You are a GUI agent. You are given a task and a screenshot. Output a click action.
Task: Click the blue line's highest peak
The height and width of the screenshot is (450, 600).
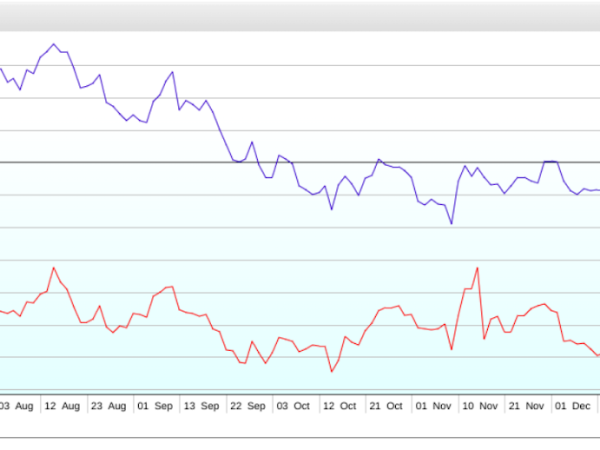coord(54,44)
